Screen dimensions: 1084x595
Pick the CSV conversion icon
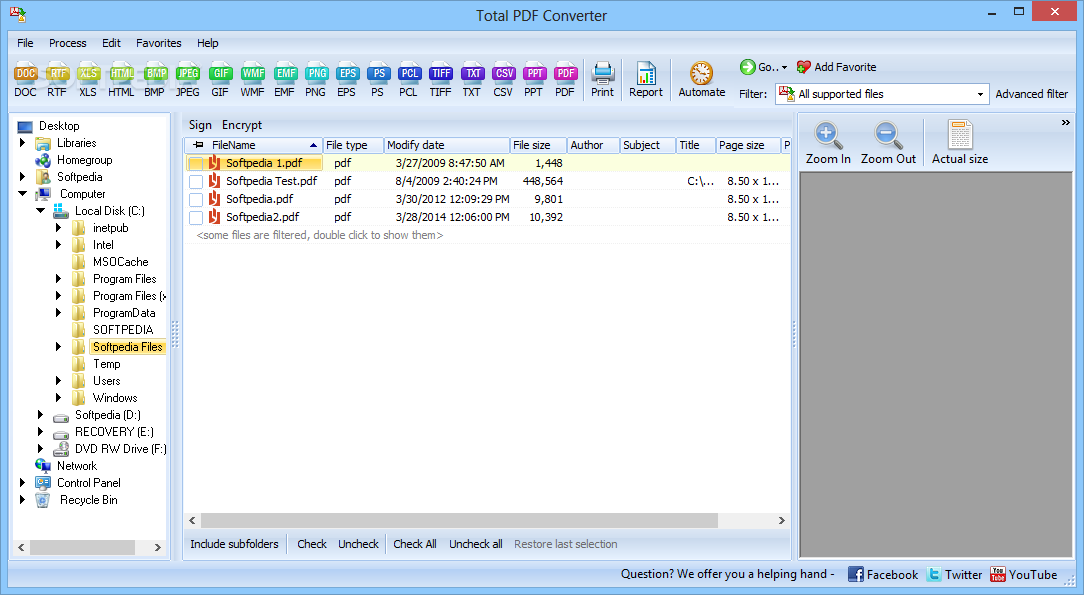coord(503,80)
